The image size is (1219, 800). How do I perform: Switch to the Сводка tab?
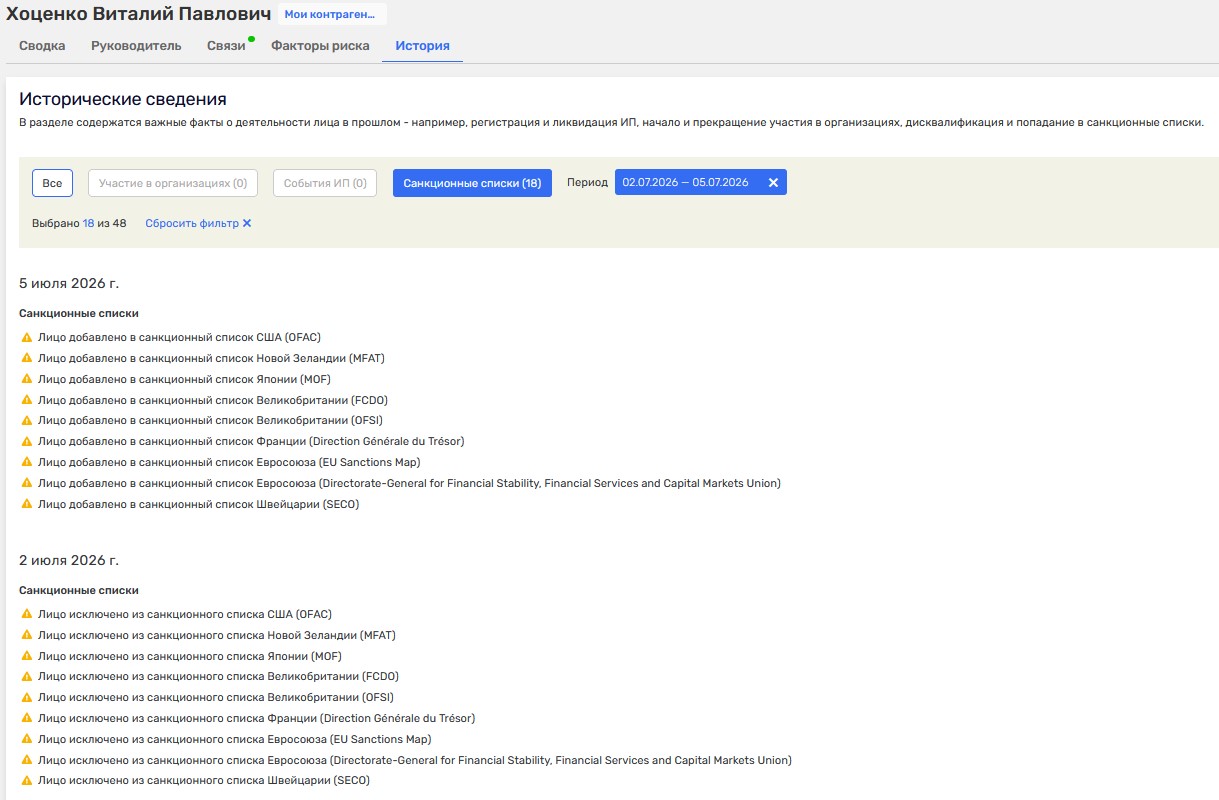[42, 46]
